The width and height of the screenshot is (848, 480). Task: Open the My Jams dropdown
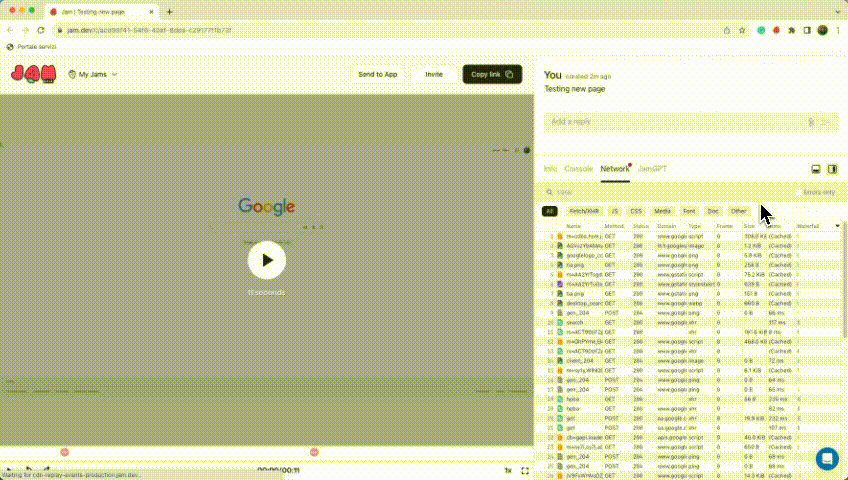click(92, 74)
